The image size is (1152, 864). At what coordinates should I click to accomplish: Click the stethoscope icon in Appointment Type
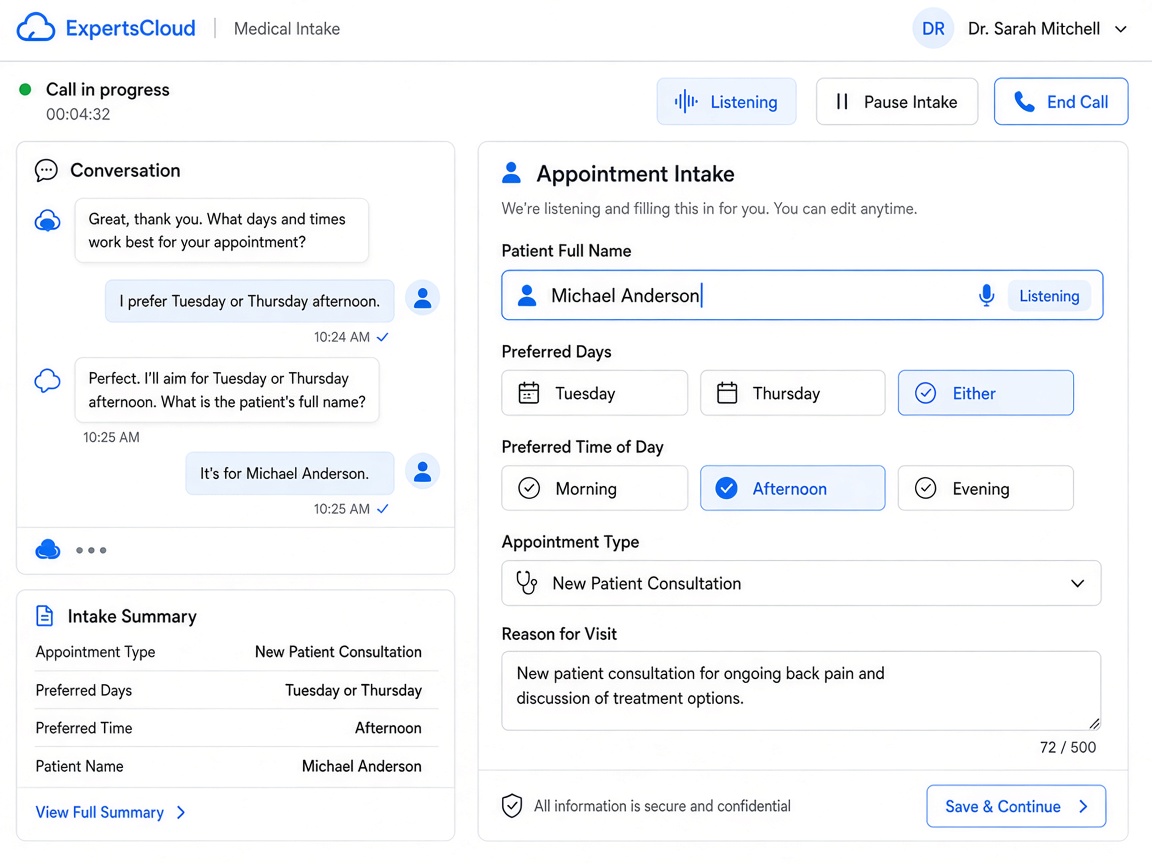point(527,583)
